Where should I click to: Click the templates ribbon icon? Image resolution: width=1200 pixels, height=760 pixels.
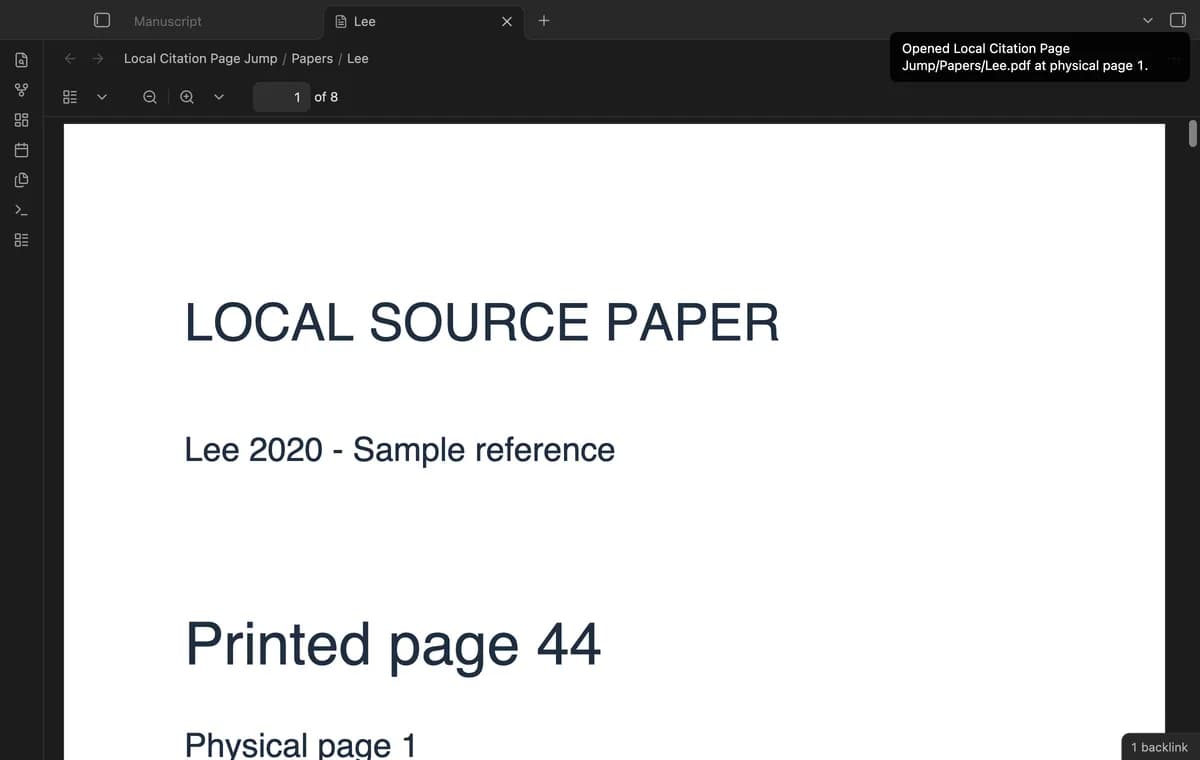pos(21,181)
